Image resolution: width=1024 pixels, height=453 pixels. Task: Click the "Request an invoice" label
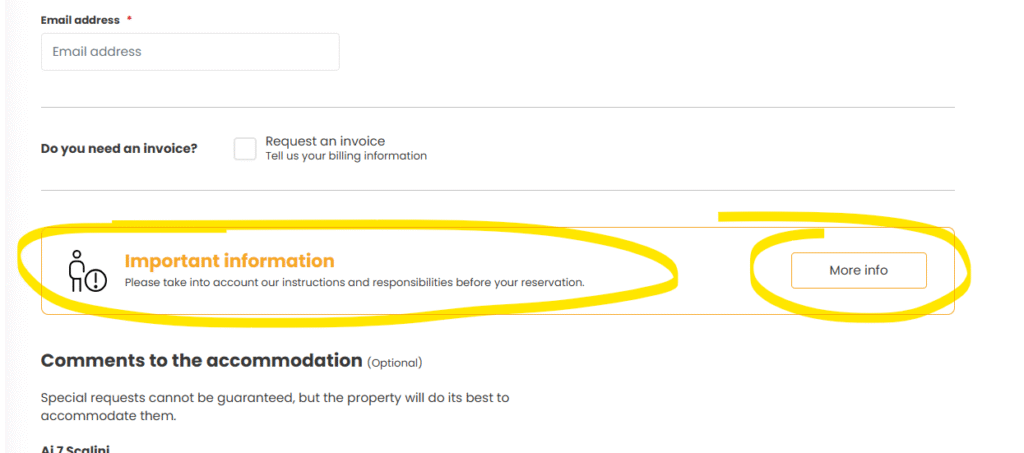pos(325,141)
